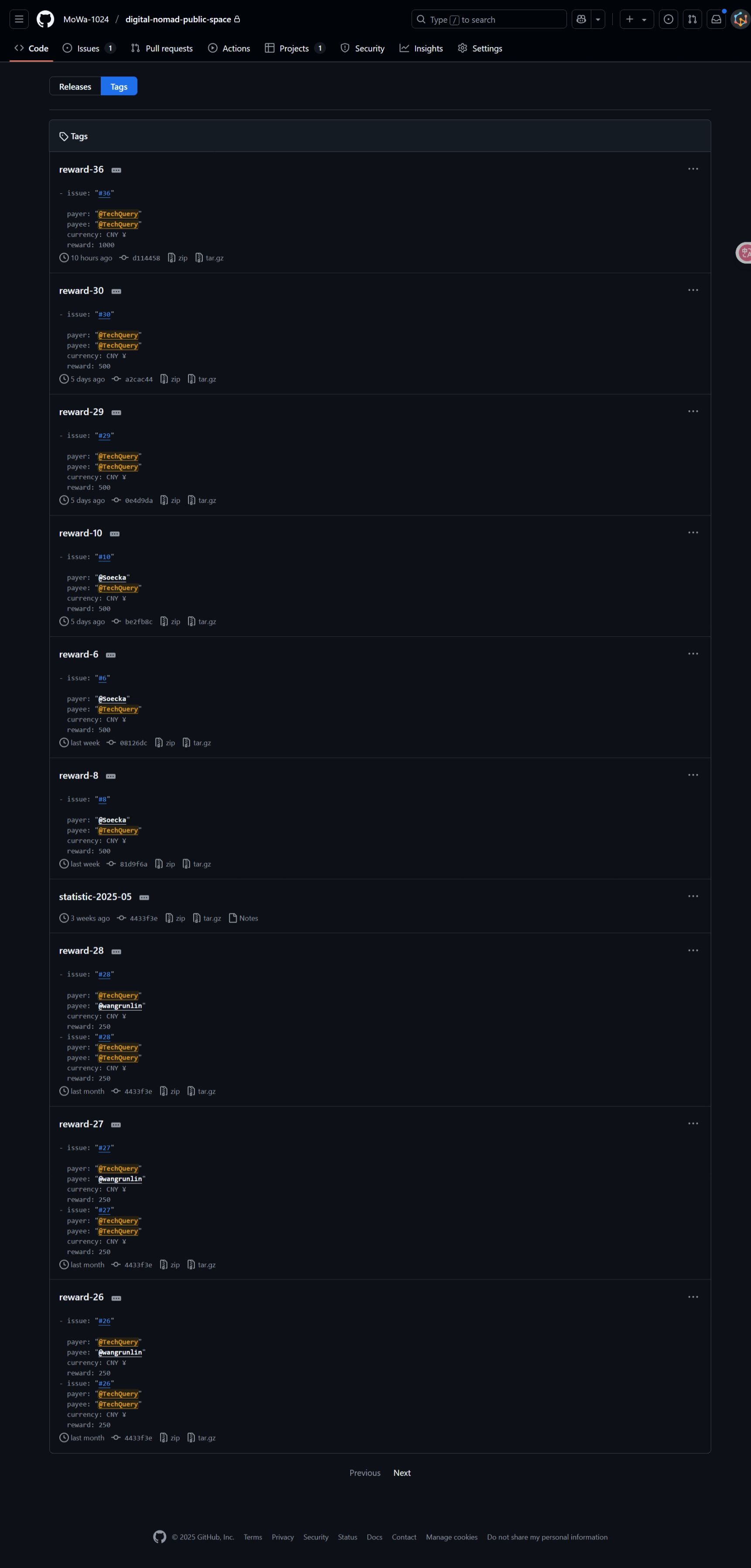Download zip archive for reward-36
This screenshot has width=751, height=1568.
(x=178, y=258)
